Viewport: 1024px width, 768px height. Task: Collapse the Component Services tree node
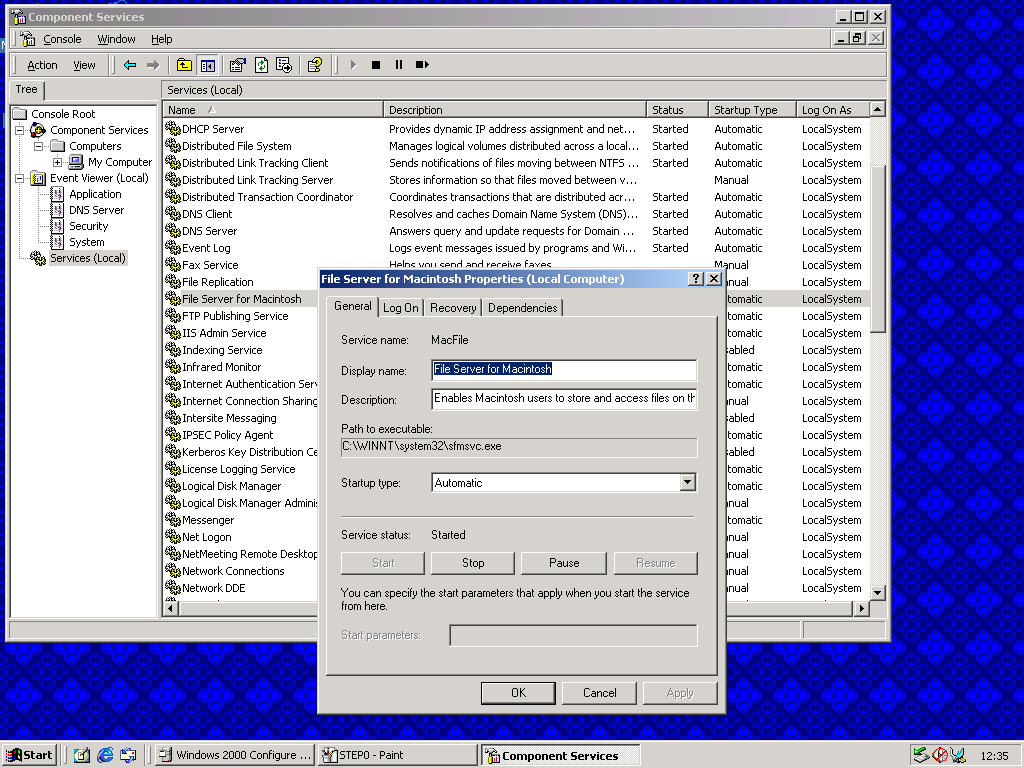click(x=20, y=130)
